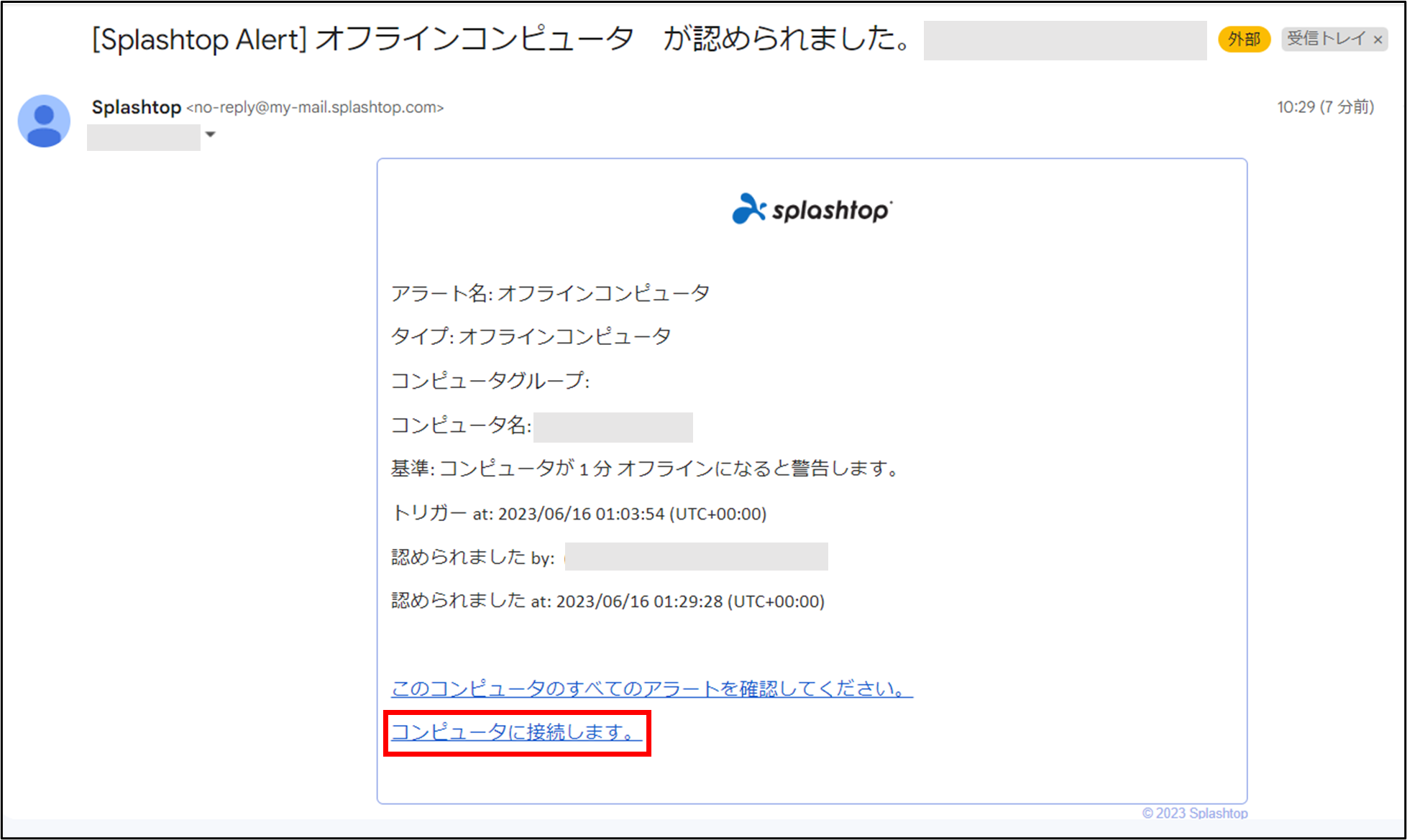Click the 基準: criteria line
Viewport: 1407px width, 840px height.
pyautogui.click(x=645, y=469)
